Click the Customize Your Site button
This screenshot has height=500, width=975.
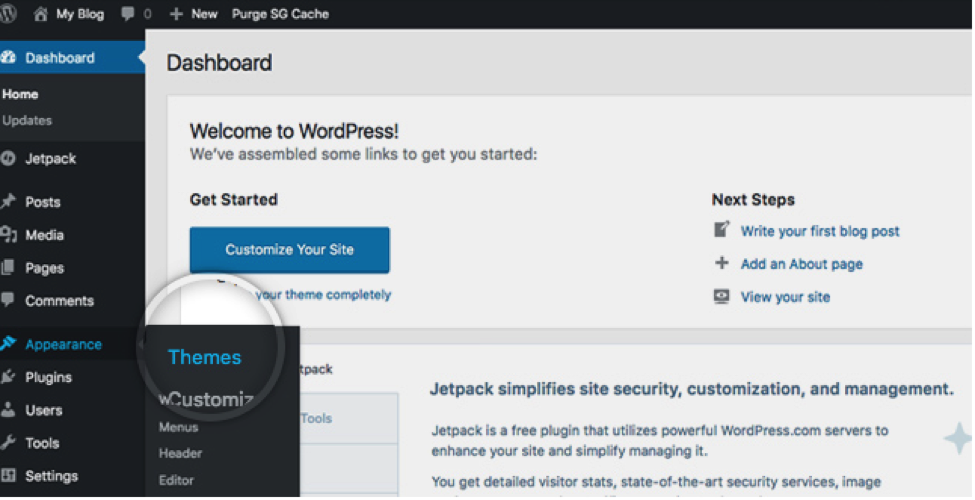(x=290, y=249)
